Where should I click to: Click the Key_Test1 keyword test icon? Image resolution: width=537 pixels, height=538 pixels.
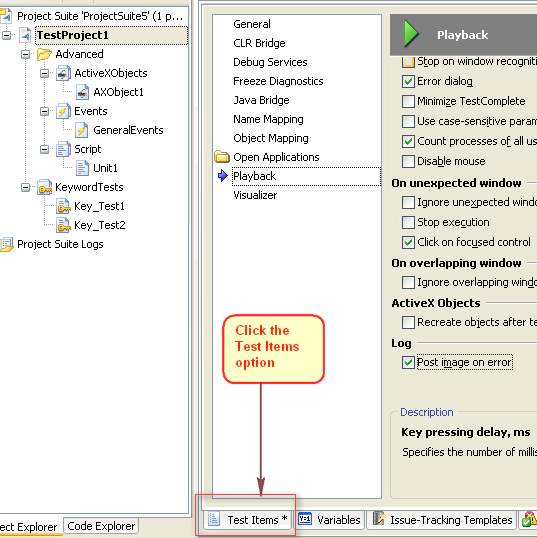pos(63,206)
